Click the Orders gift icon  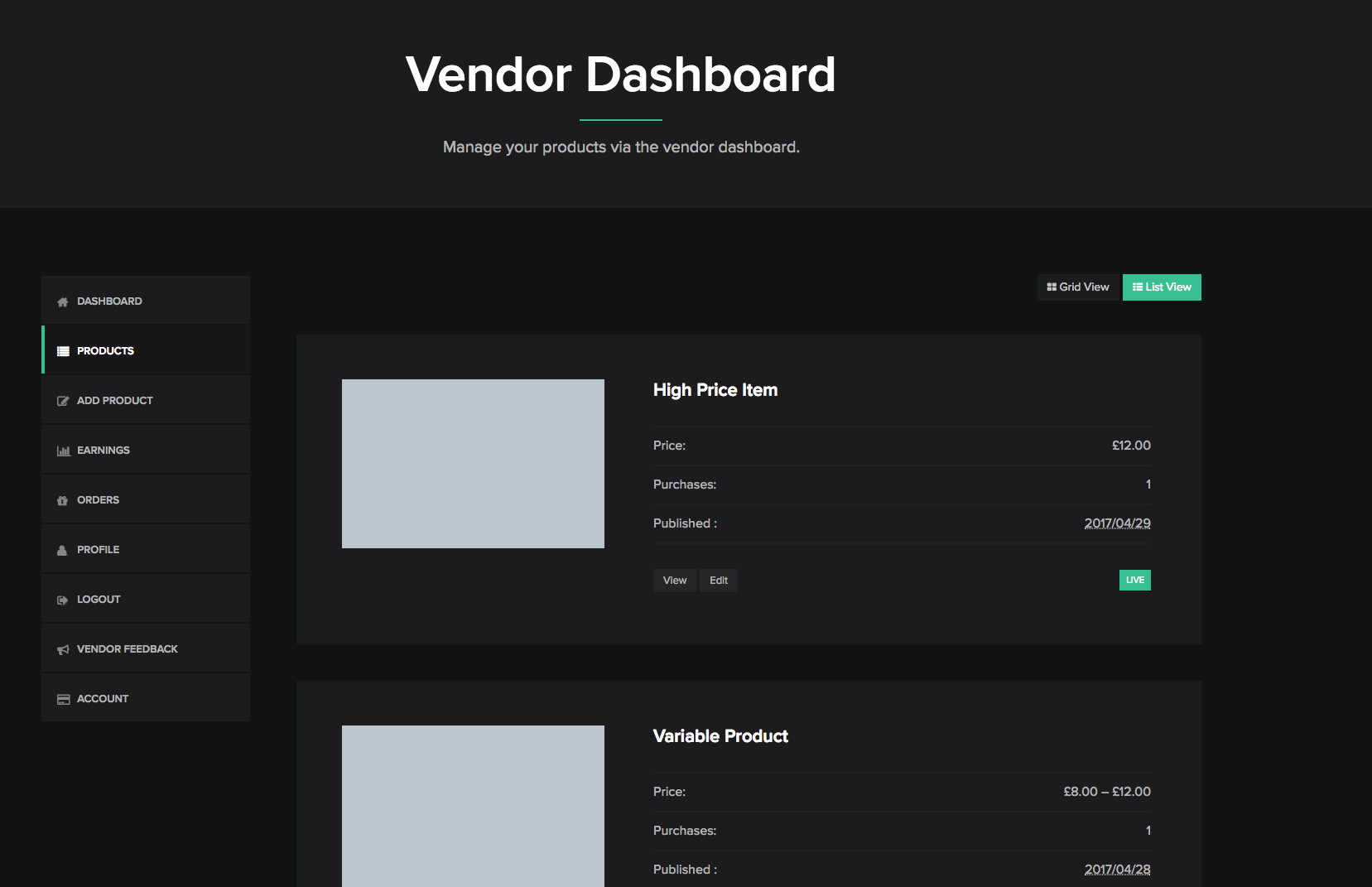click(62, 500)
